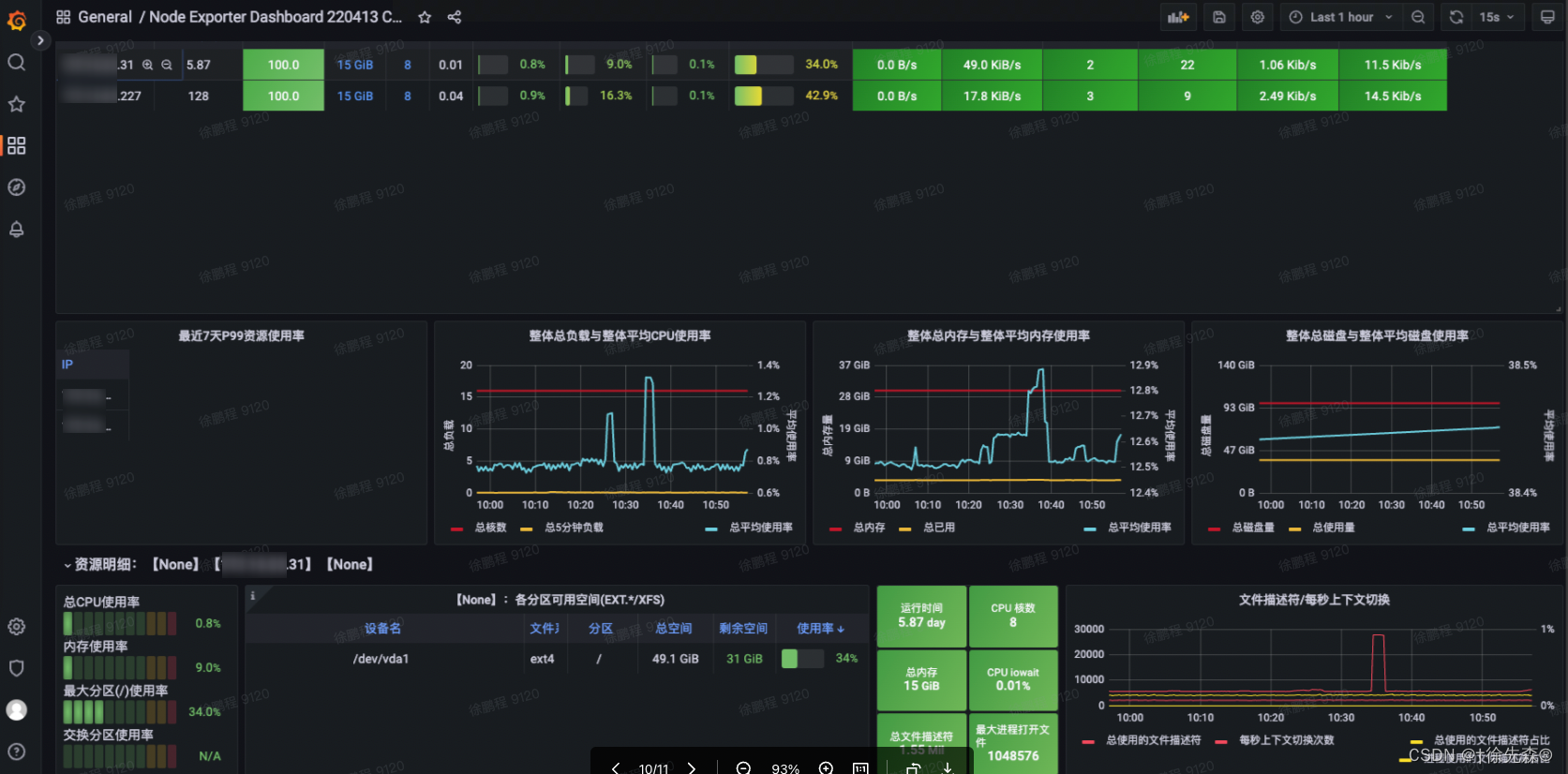The height and width of the screenshot is (774, 1568).
Task: Open the Last 1 hour time picker
Action: (x=1341, y=17)
